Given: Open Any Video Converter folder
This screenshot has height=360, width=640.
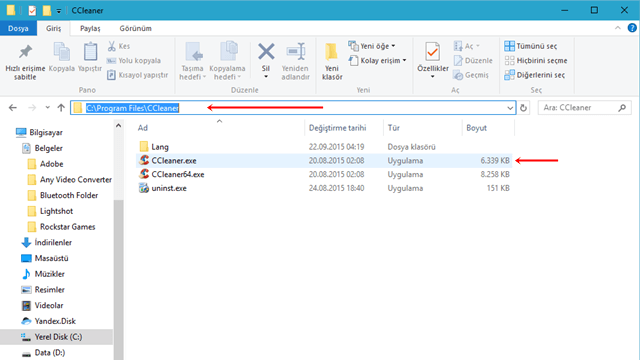Looking at the screenshot, I should pos(76,180).
